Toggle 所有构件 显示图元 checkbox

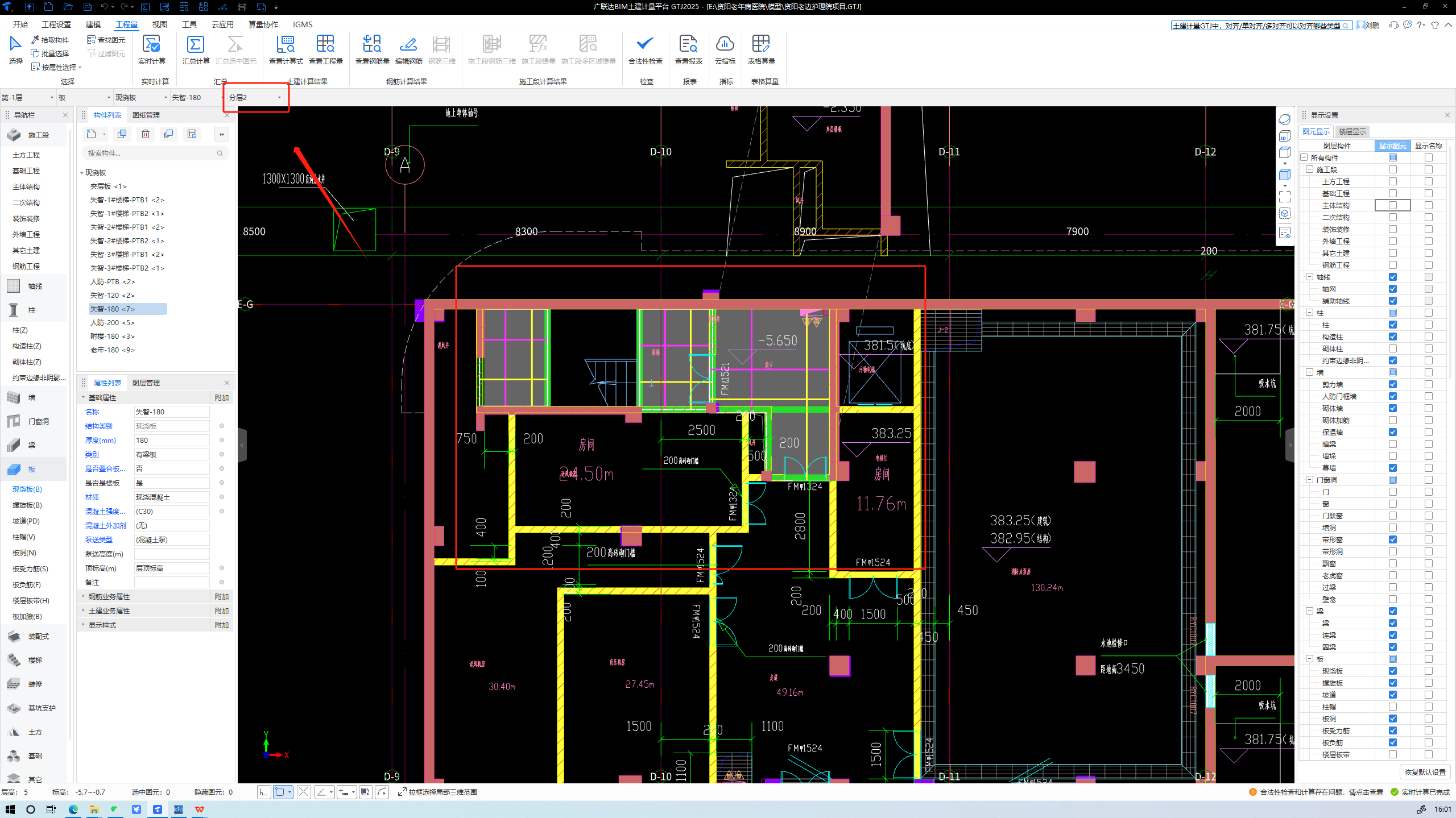pyautogui.click(x=1393, y=158)
